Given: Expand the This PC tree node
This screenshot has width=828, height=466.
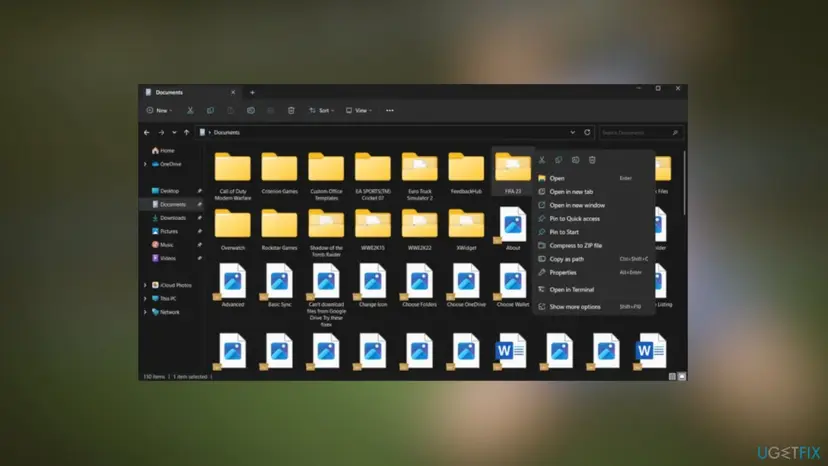Looking at the screenshot, I should click(x=145, y=299).
